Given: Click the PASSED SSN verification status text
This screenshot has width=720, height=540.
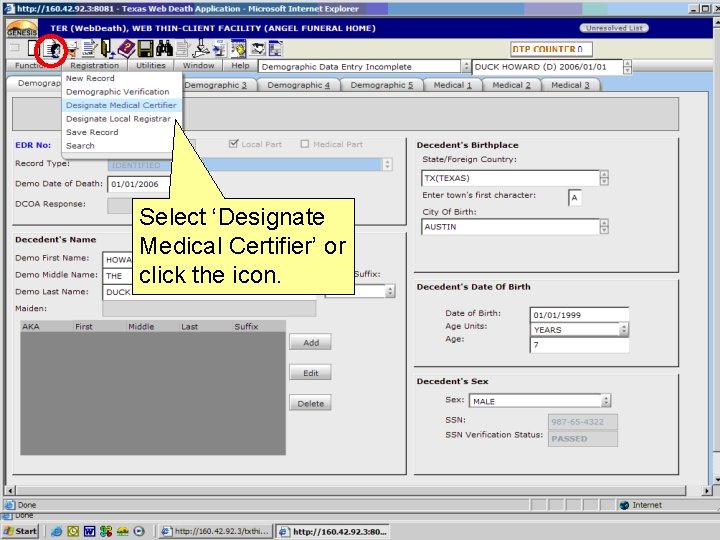Looking at the screenshot, I should tap(569, 439).
